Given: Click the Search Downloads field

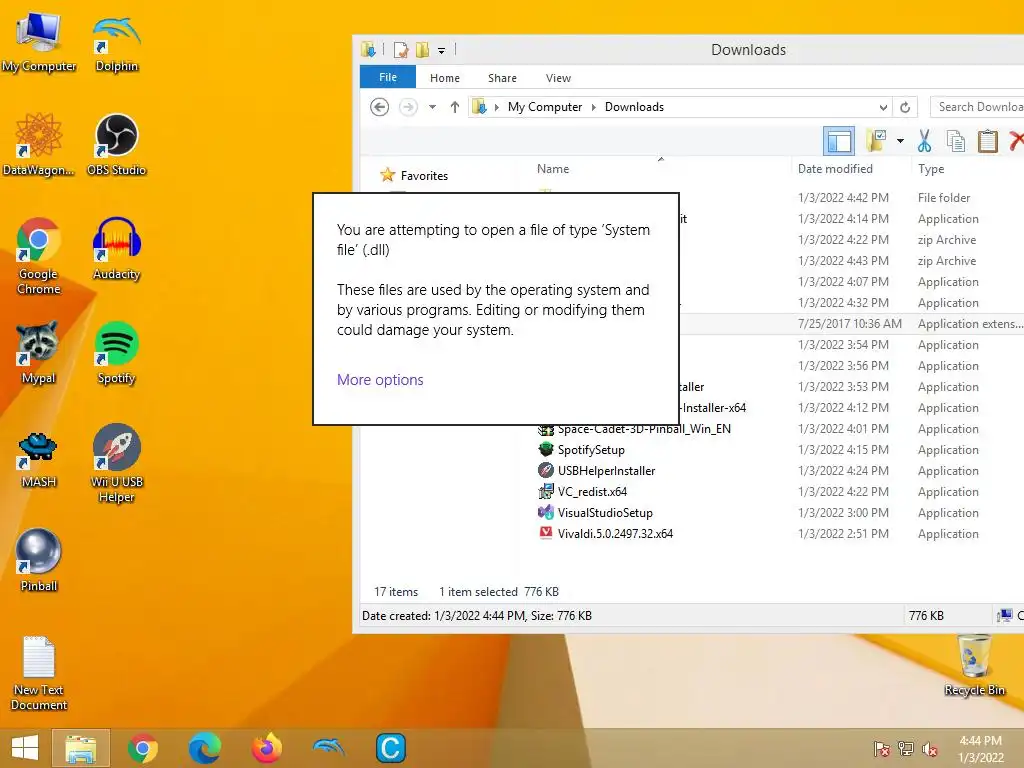Looking at the screenshot, I should pyautogui.click(x=977, y=107).
